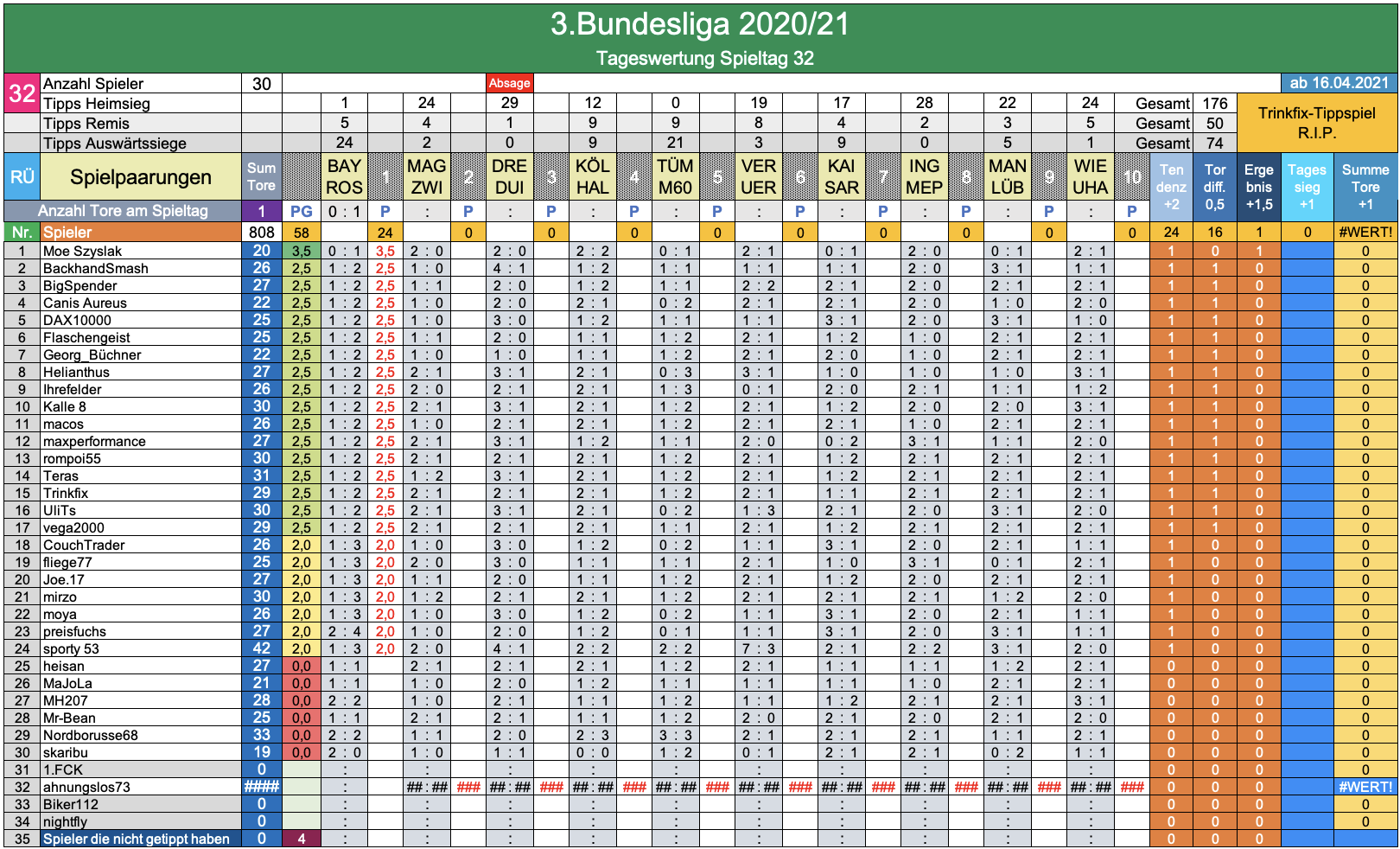Select the 'Tipps Auswärtssiege' label cell

tap(141, 143)
